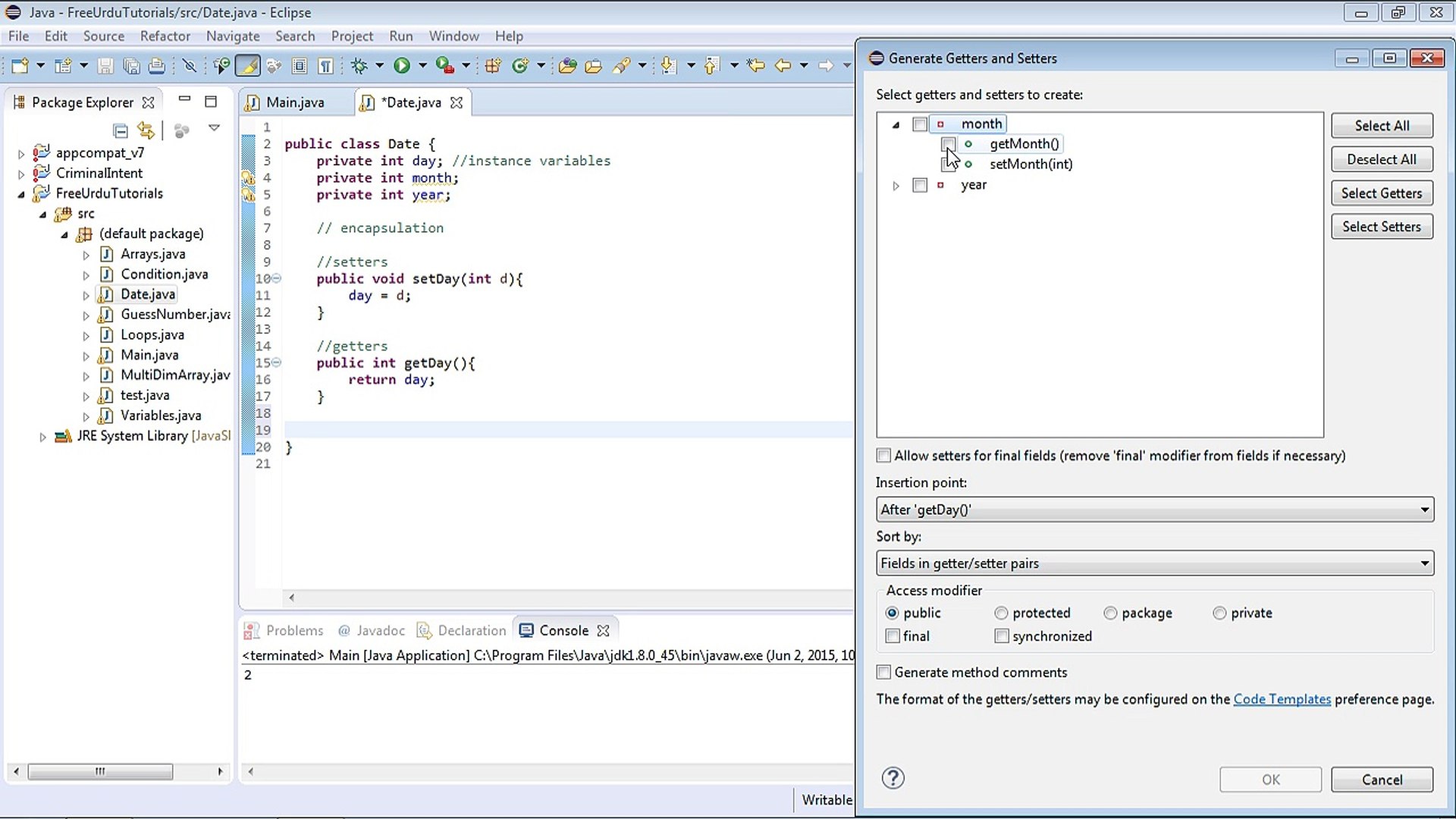Open the help question mark icon

(893, 778)
